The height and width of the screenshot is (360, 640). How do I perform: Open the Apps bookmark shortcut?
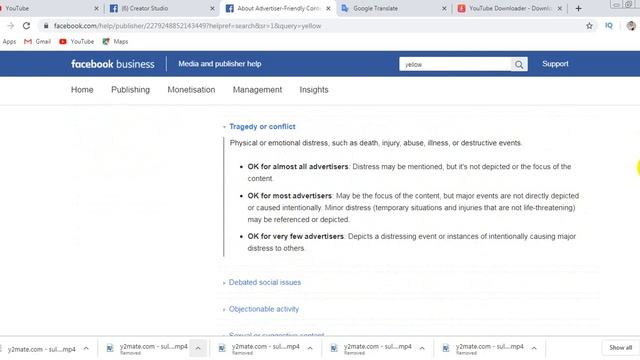pyautogui.click(x=9, y=42)
